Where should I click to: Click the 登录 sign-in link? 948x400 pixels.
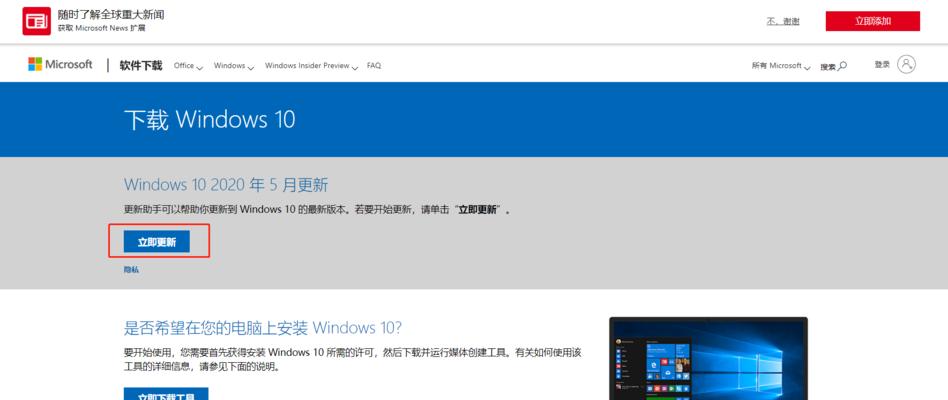(881, 64)
